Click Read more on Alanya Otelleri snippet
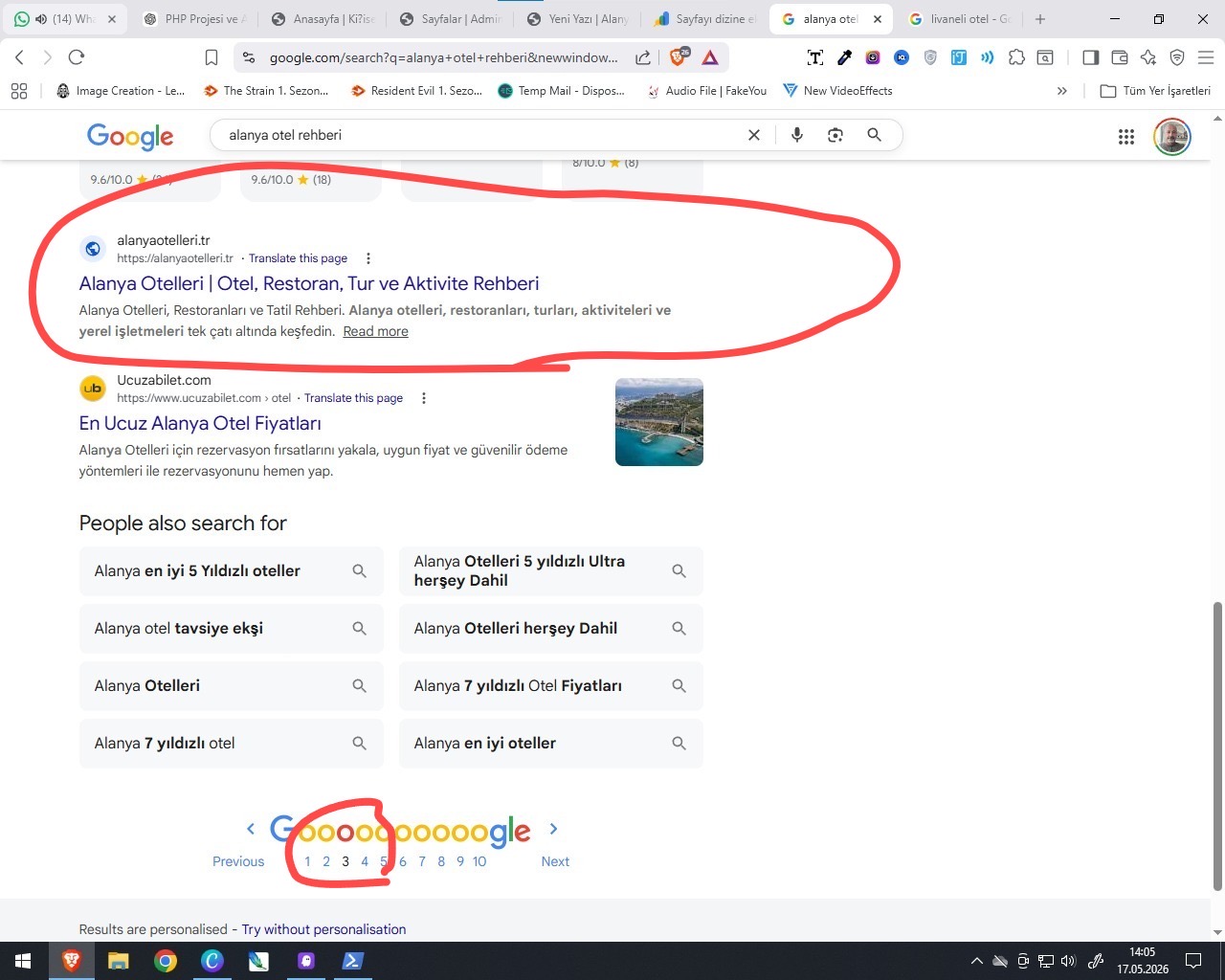1225x980 pixels. click(375, 331)
